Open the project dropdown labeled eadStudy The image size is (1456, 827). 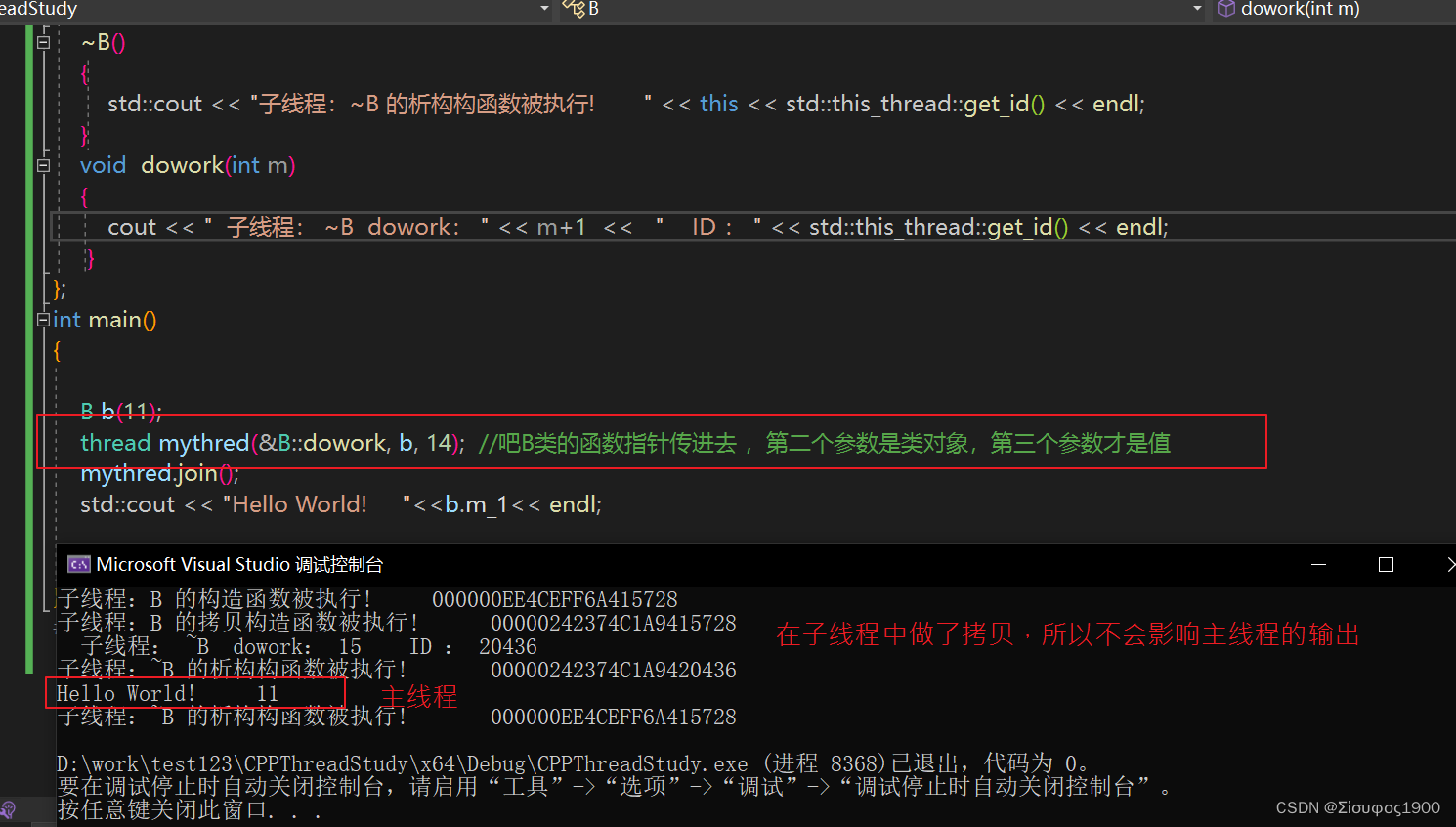[x=544, y=10]
